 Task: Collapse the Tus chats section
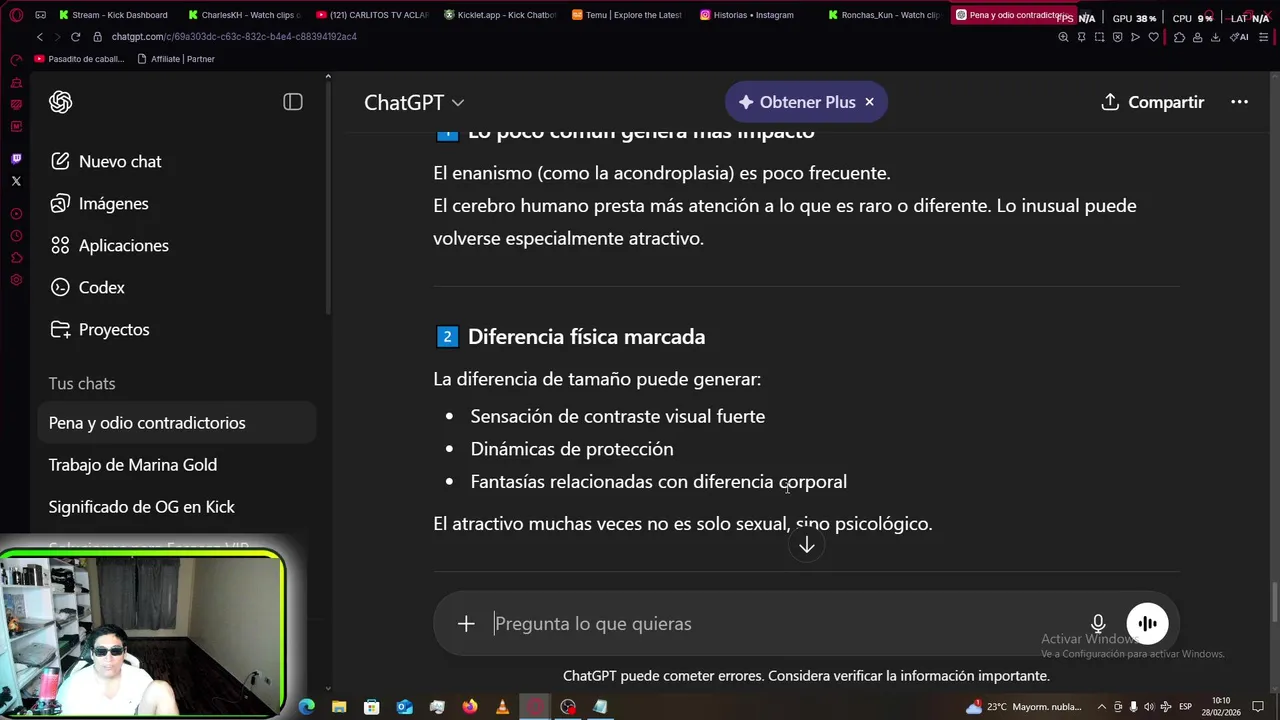click(82, 383)
